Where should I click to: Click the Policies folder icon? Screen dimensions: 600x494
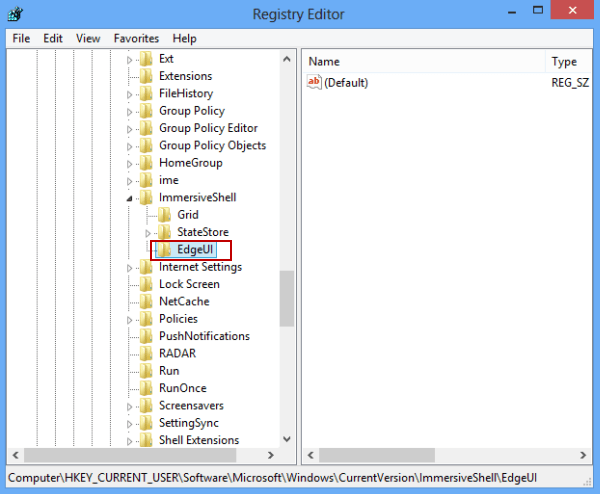coord(146,319)
